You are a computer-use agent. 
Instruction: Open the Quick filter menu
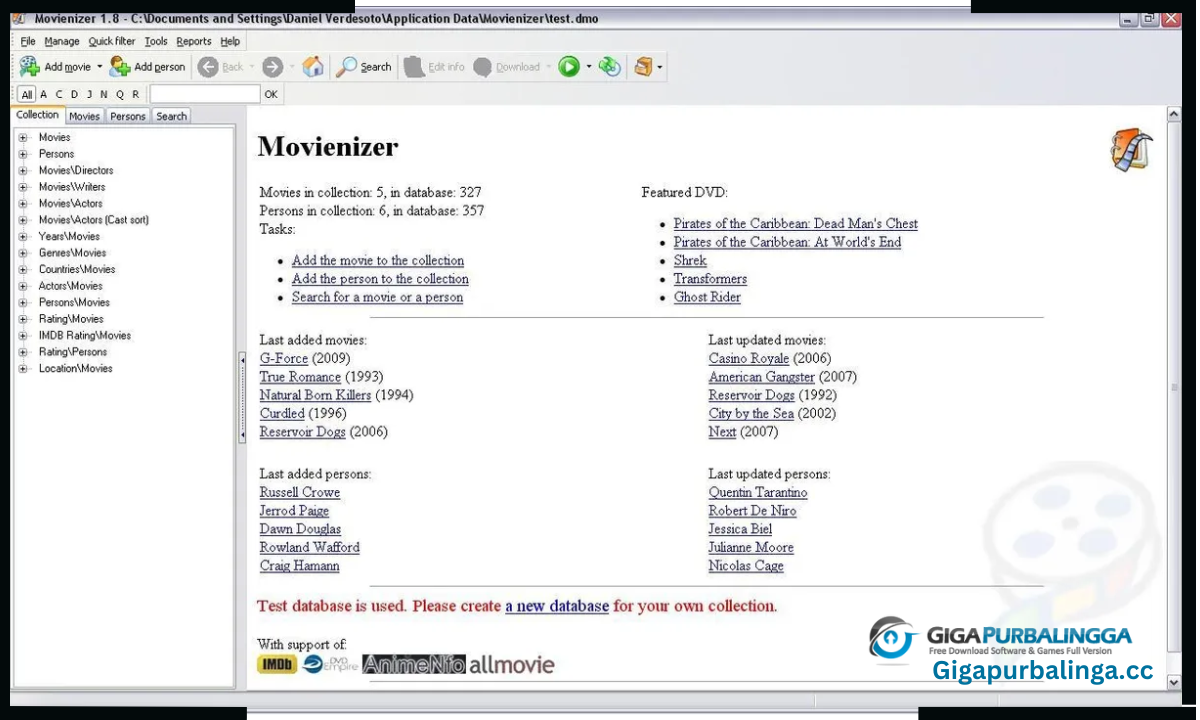[x=112, y=41]
